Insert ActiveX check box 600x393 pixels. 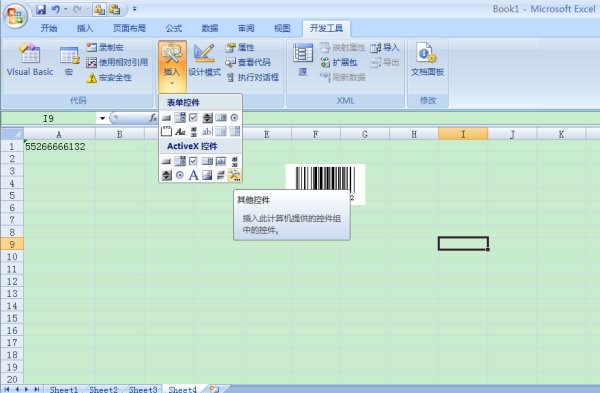point(193,161)
